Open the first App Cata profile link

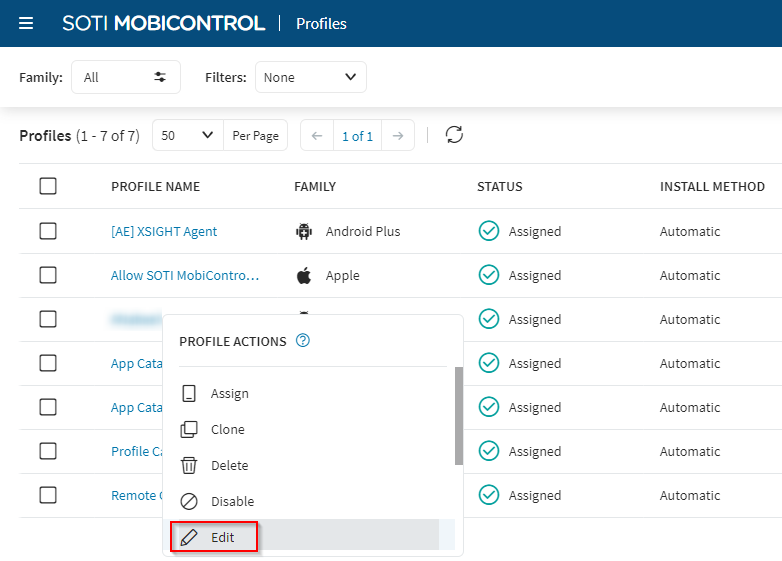click(137, 364)
